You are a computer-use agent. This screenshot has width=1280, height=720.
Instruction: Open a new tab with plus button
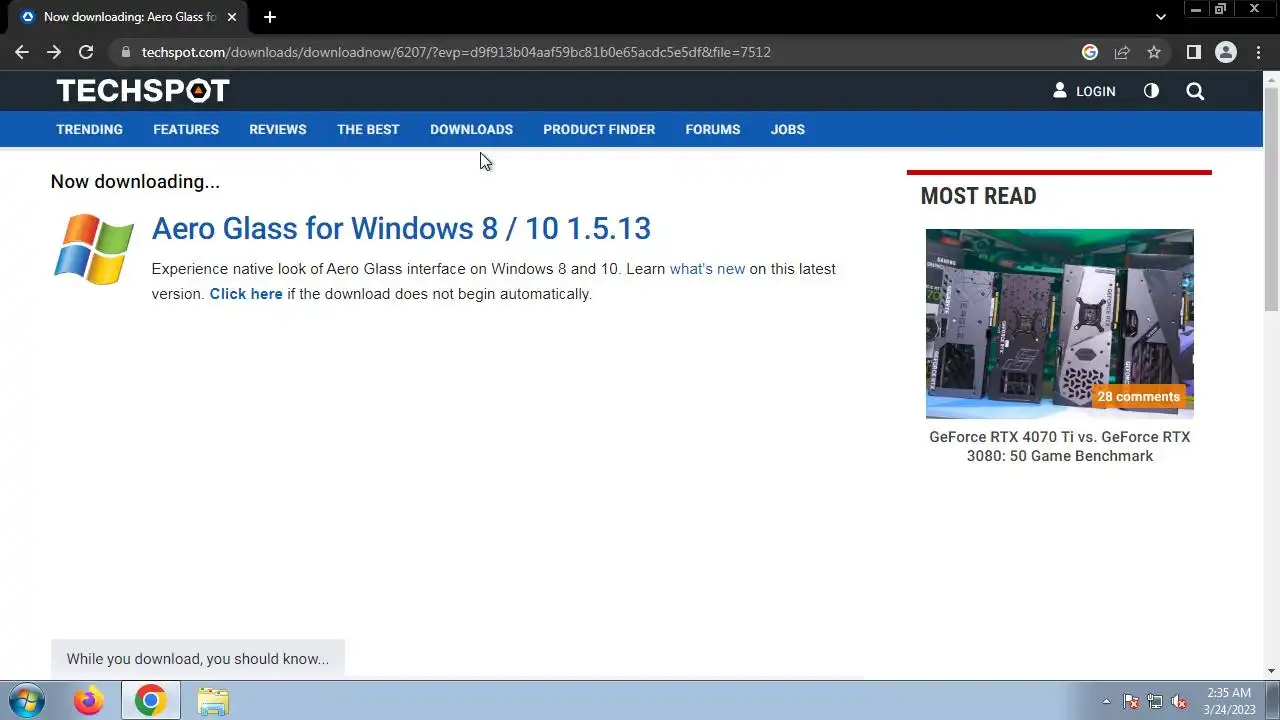(x=270, y=17)
